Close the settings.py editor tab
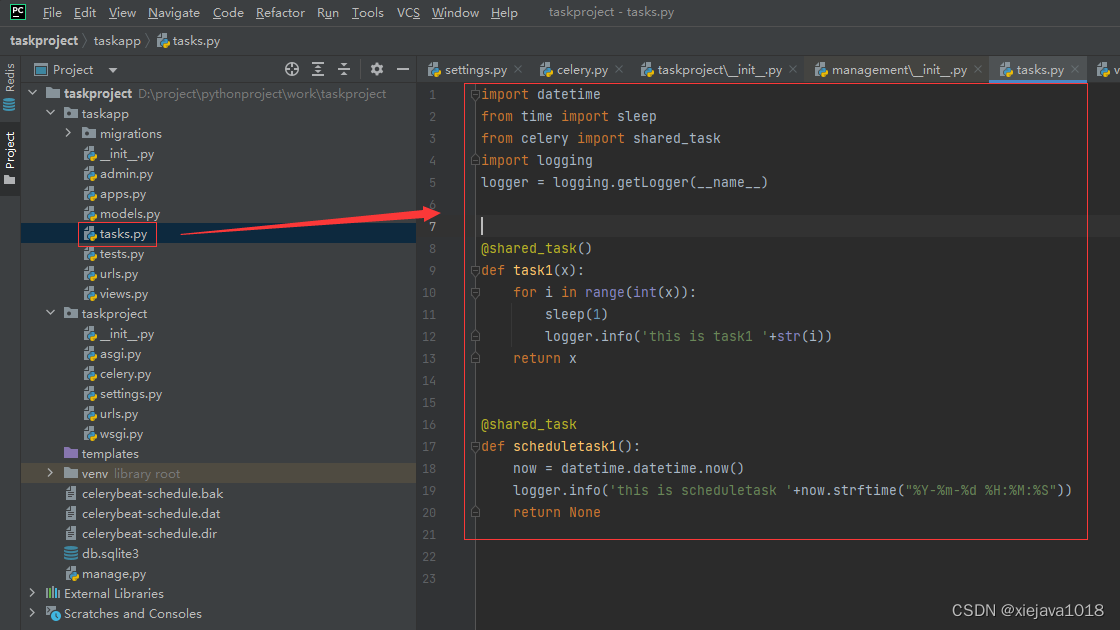 [519, 69]
